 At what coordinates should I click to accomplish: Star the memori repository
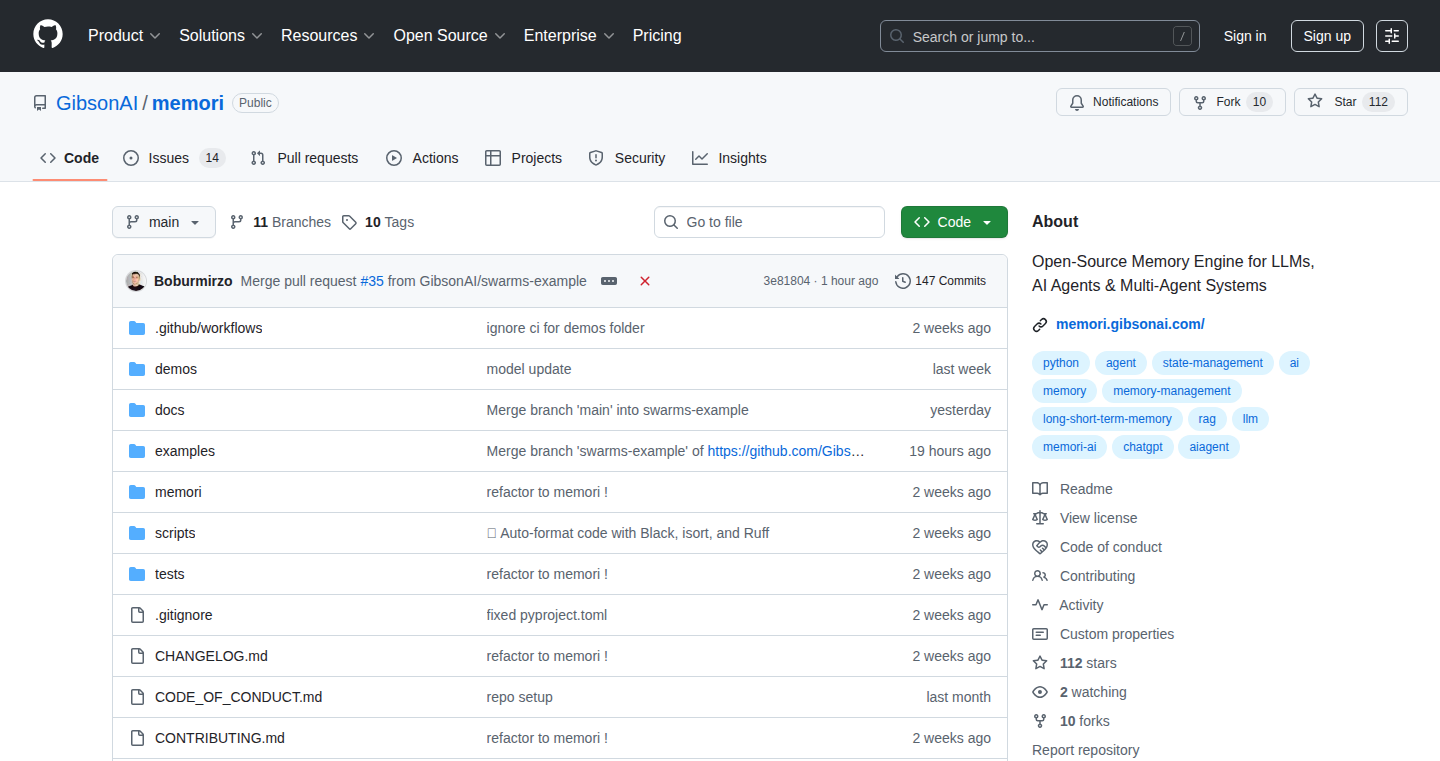coord(1351,102)
